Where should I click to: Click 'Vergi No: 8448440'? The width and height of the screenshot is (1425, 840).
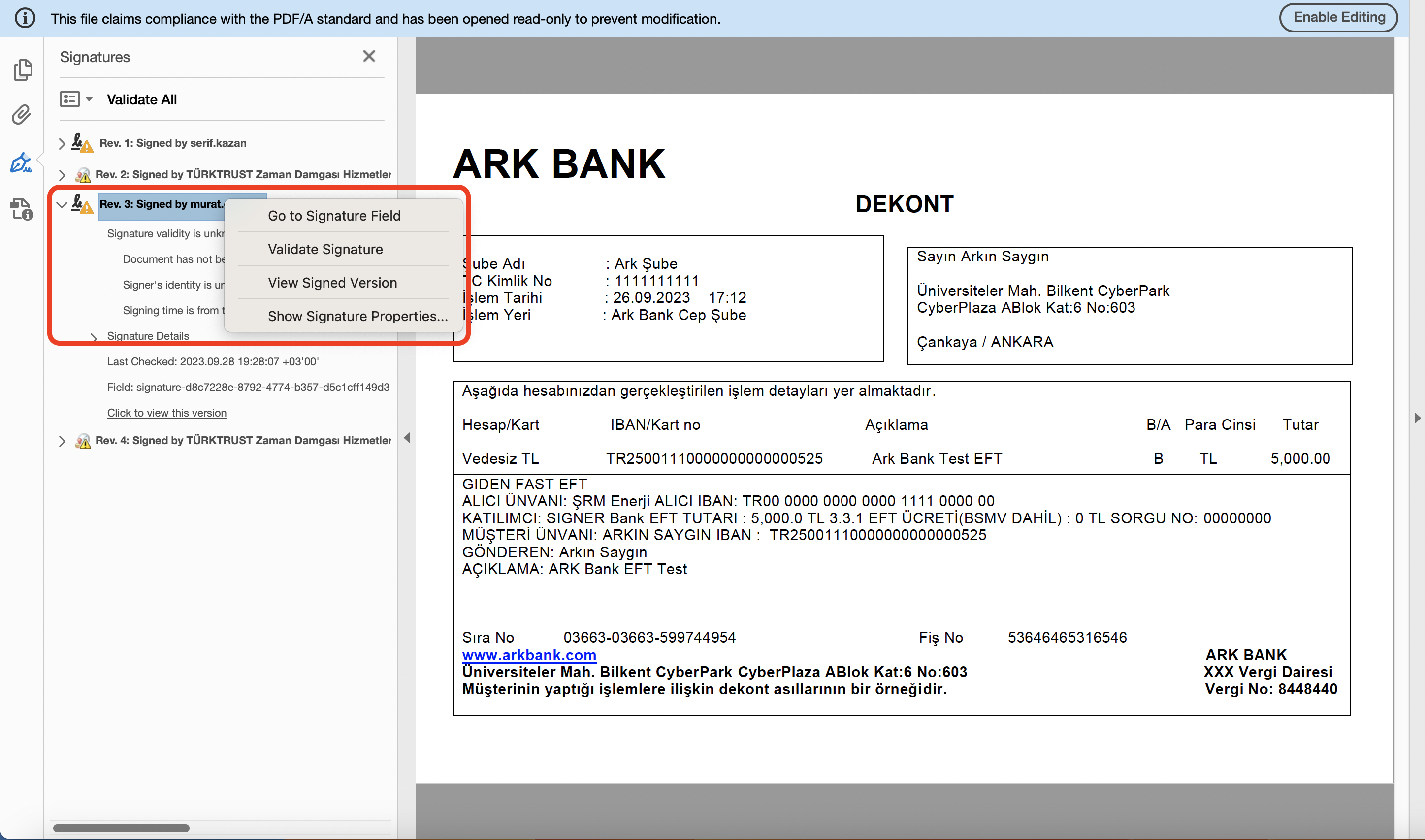tap(1271, 689)
